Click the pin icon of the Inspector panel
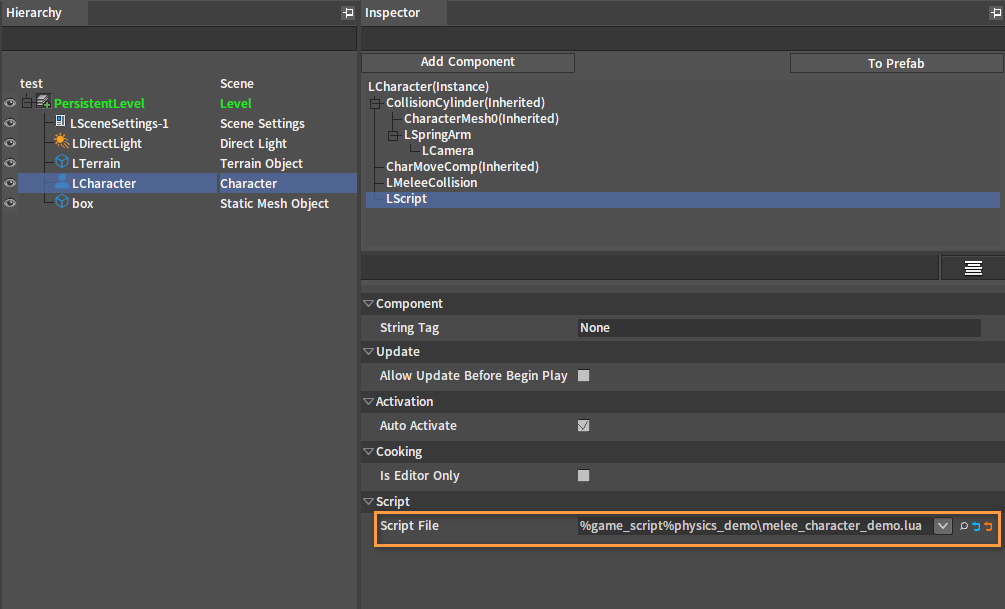The height and width of the screenshot is (609, 1005). coord(995,12)
